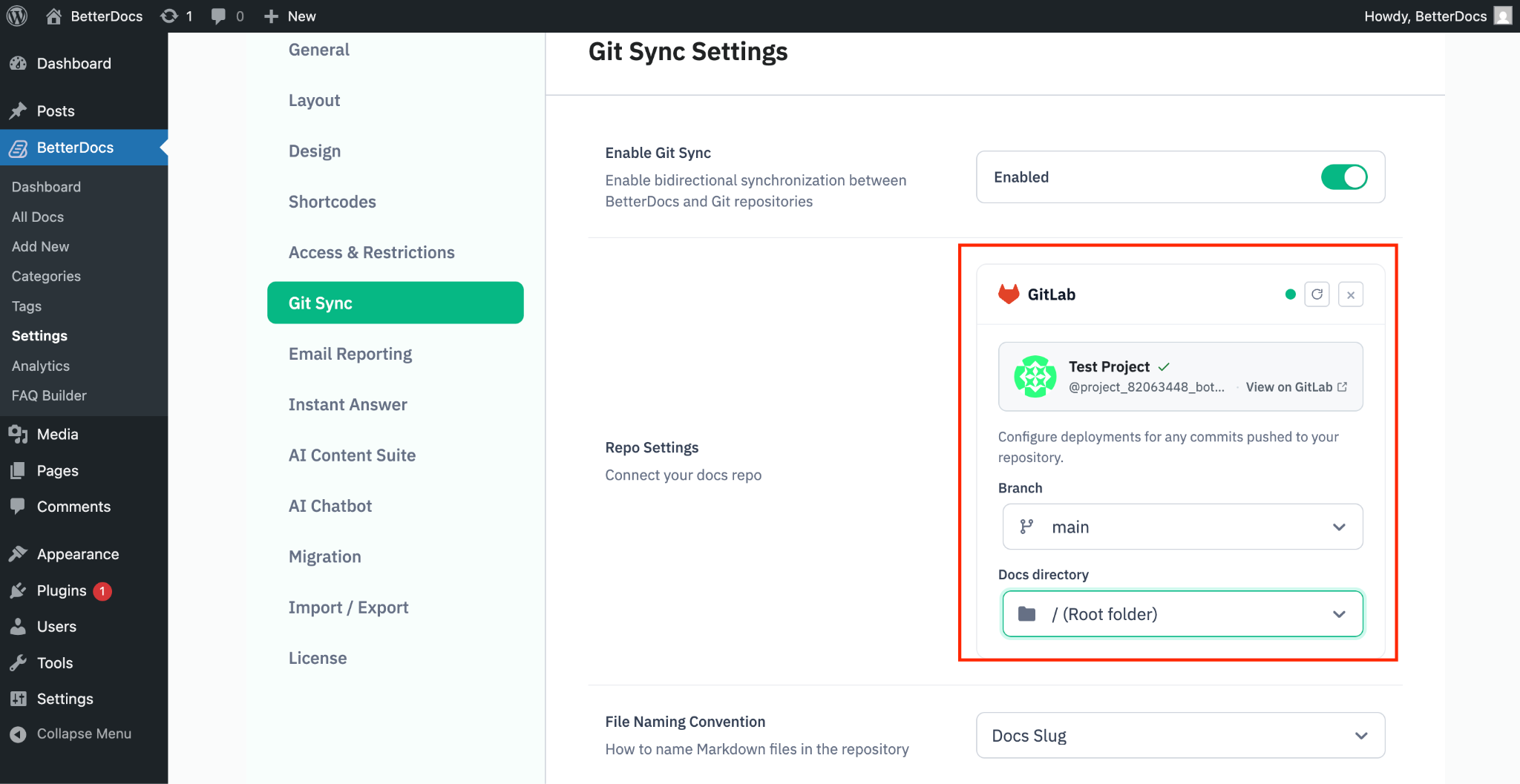Expand the Docs directory Root folder dropdown
The height and width of the screenshot is (784, 1520).
(1182, 613)
